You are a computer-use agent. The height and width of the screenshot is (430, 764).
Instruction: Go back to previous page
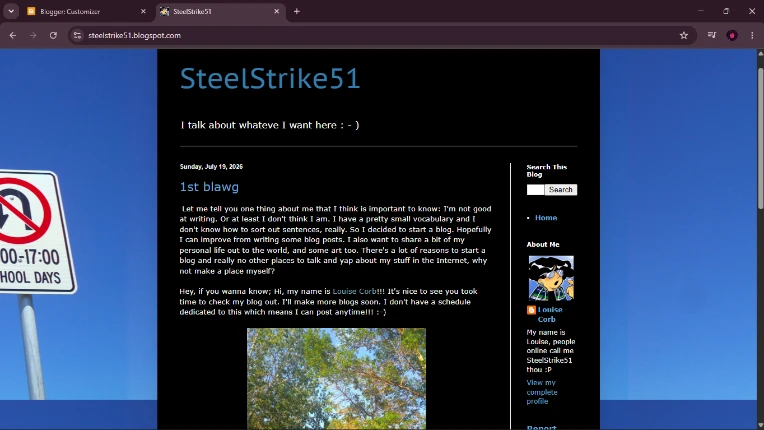[13, 35]
